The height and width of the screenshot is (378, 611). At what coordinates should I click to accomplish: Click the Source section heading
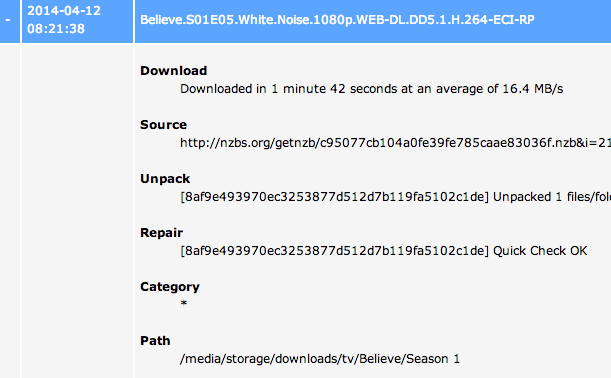(x=163, y=125)
